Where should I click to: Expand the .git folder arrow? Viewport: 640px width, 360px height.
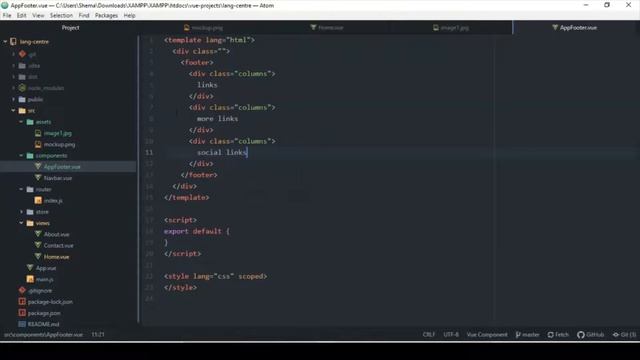click(x=13, y=54)
